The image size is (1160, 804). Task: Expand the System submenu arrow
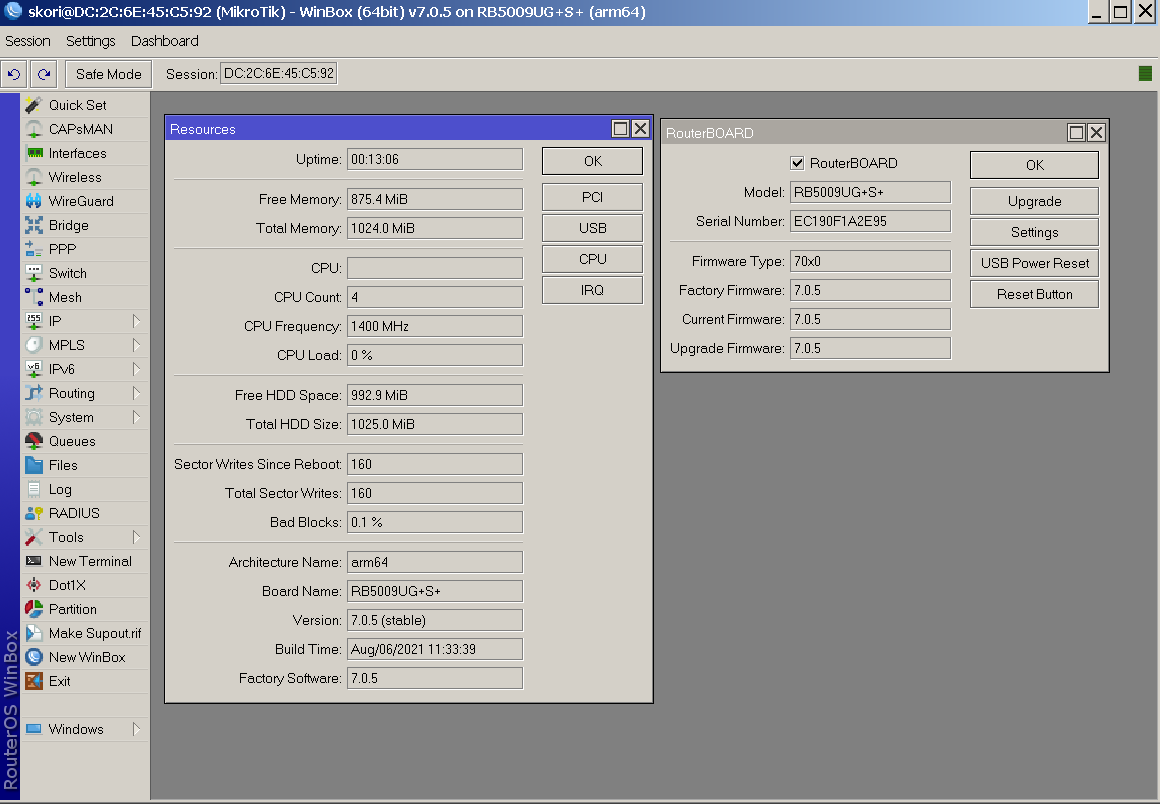pyautogui.click(x=137, y=417)
